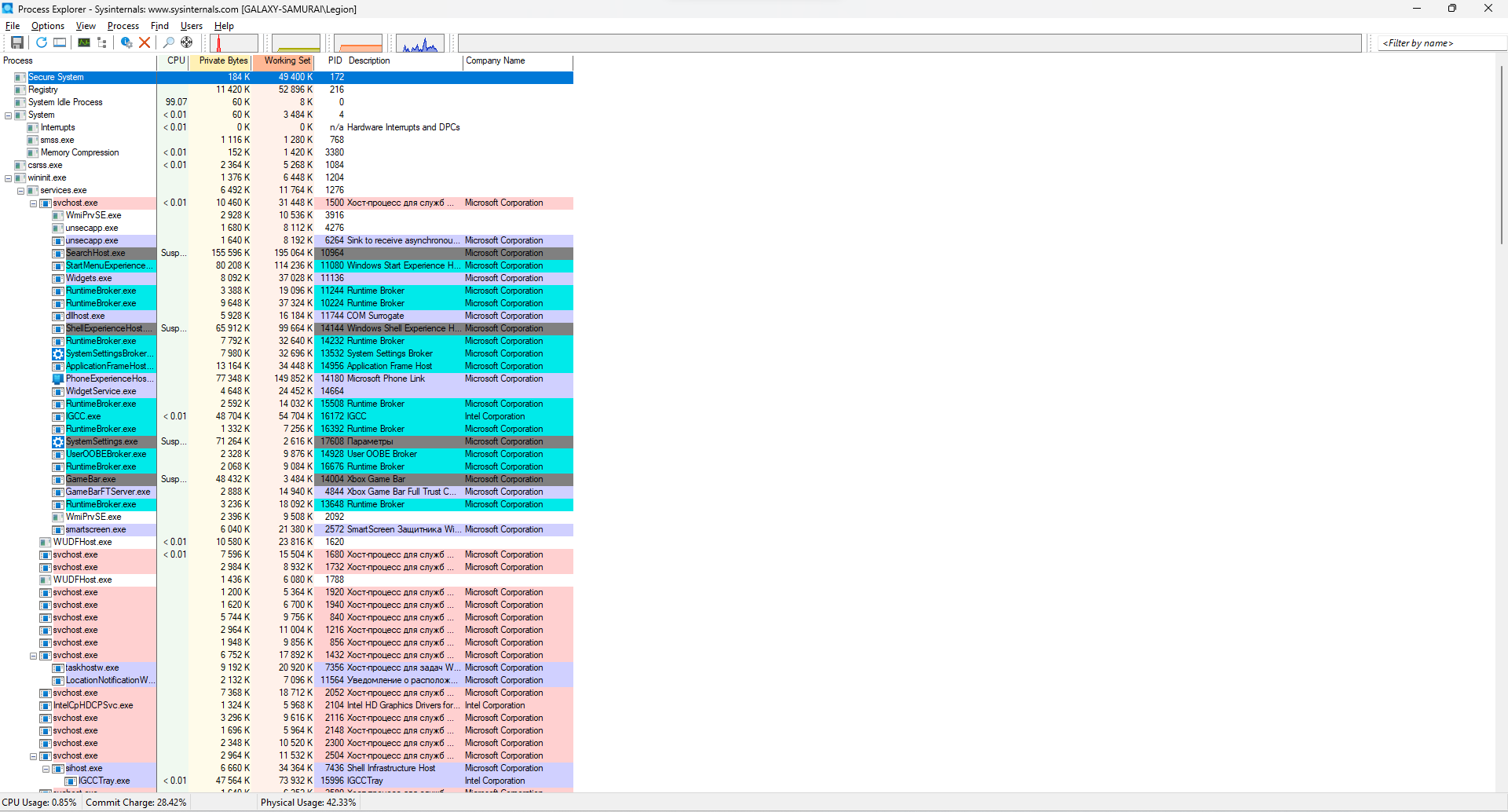Click the IGCCTray.exe process icon

point(71,781)
